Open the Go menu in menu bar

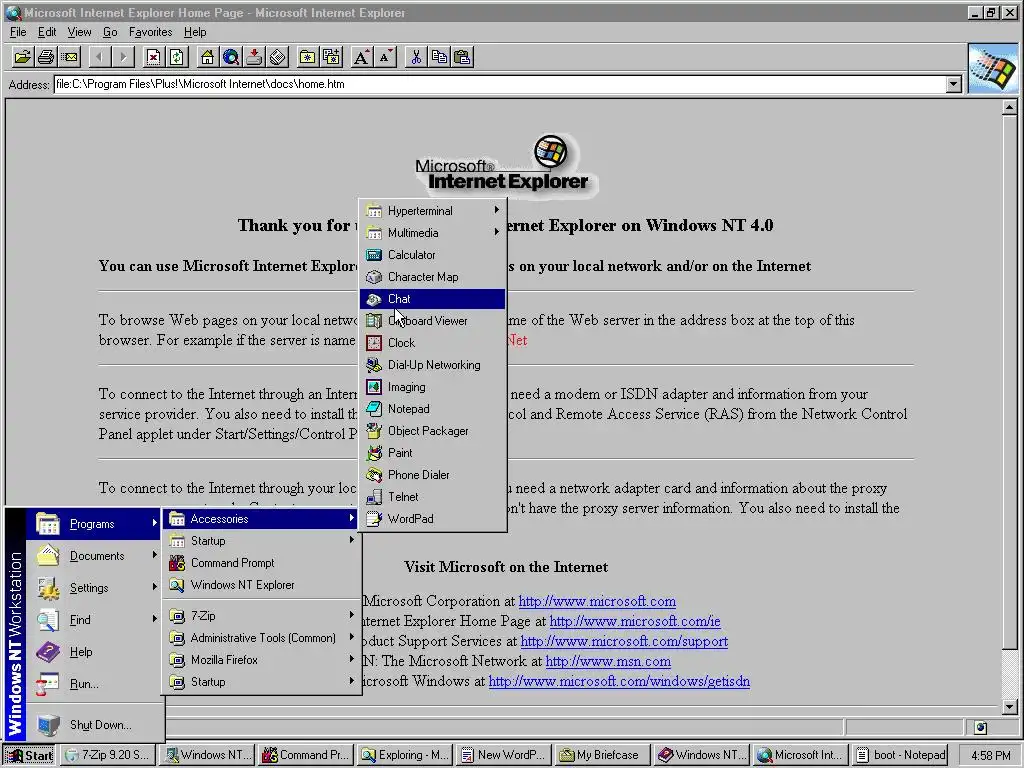[x=110, y=32]
